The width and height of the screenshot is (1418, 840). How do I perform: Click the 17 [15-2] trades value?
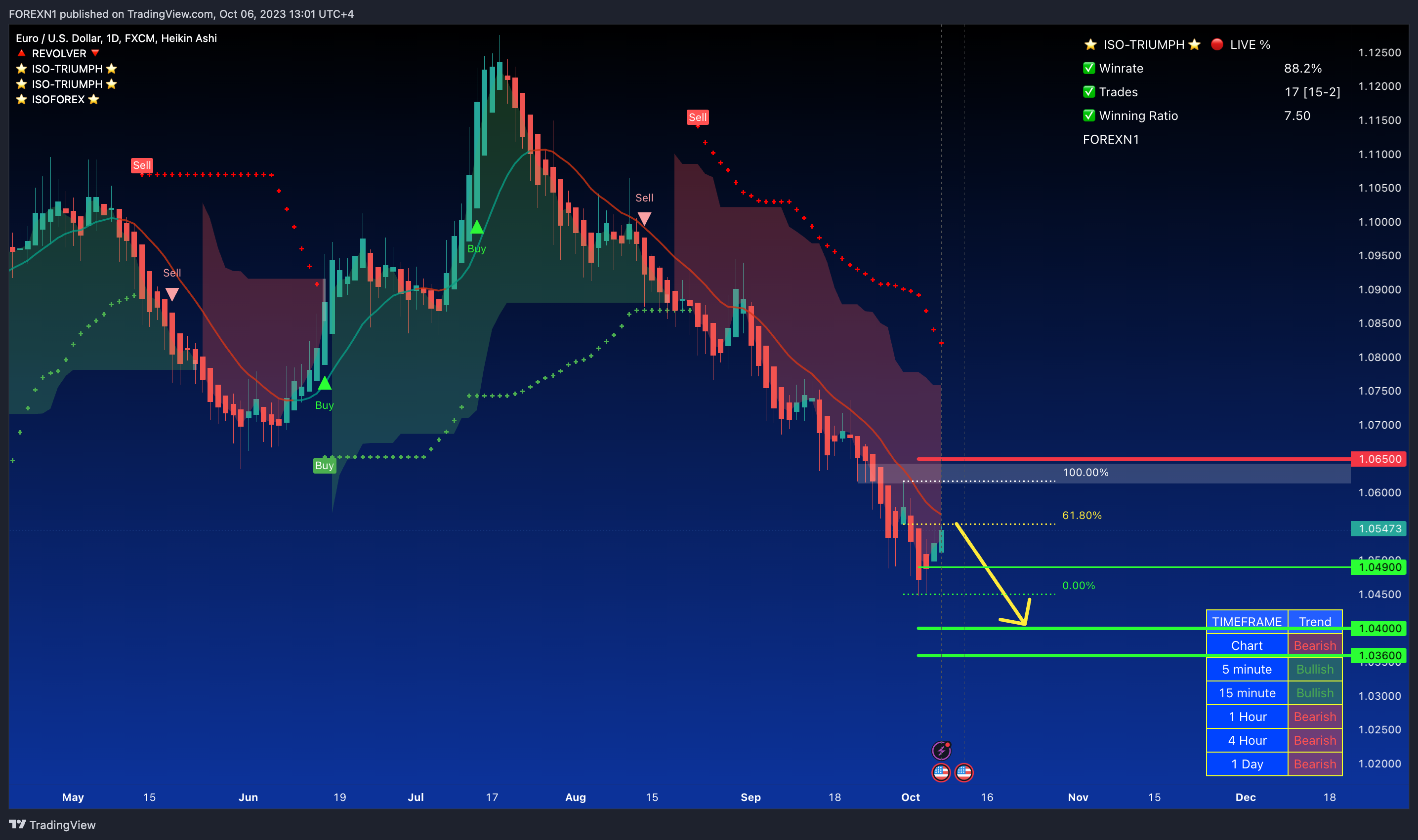tap(1312, 92)
